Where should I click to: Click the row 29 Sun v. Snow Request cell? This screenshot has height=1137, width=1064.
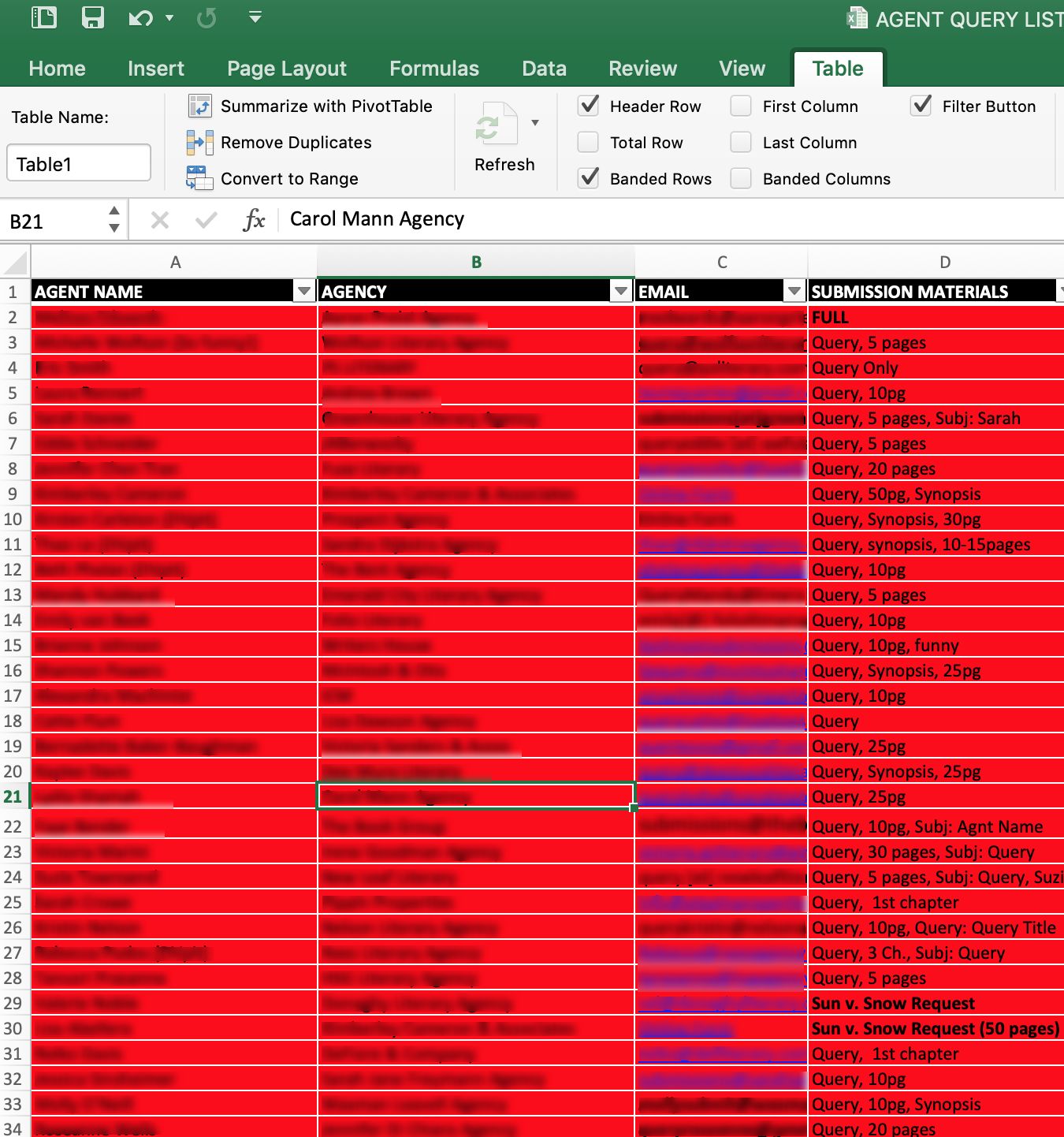(x=936, y=1003)
